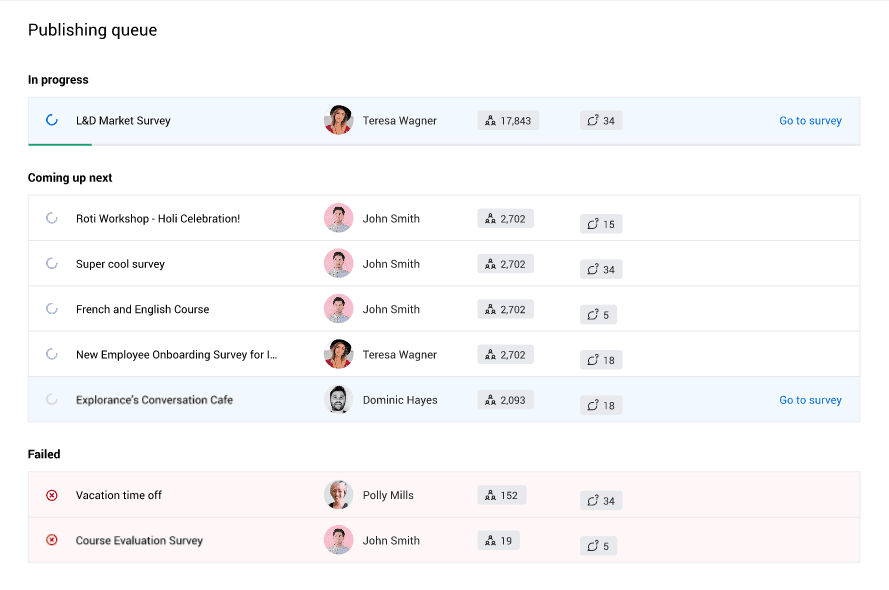Click the error icon beside Course Evaluation Survey
The width and height of the screenshot is (889, 590).
coord(52,540)
